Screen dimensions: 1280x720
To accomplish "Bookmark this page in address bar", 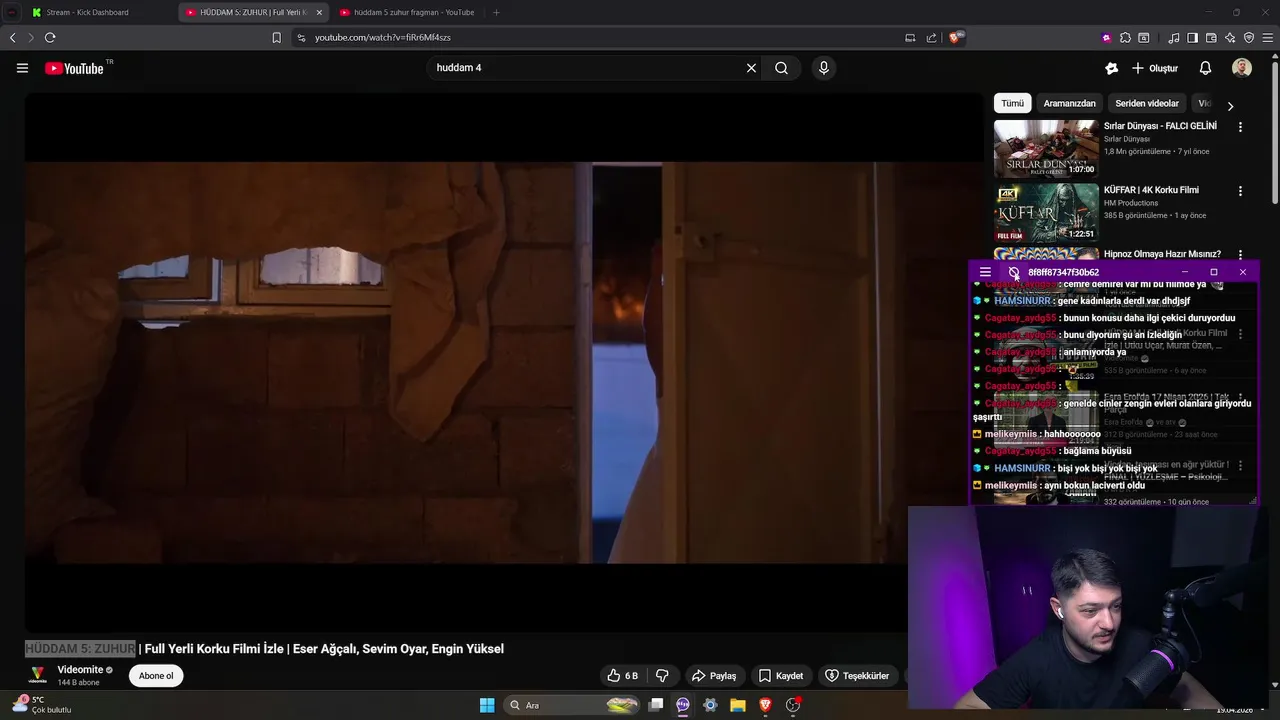I will click(277, 38).
